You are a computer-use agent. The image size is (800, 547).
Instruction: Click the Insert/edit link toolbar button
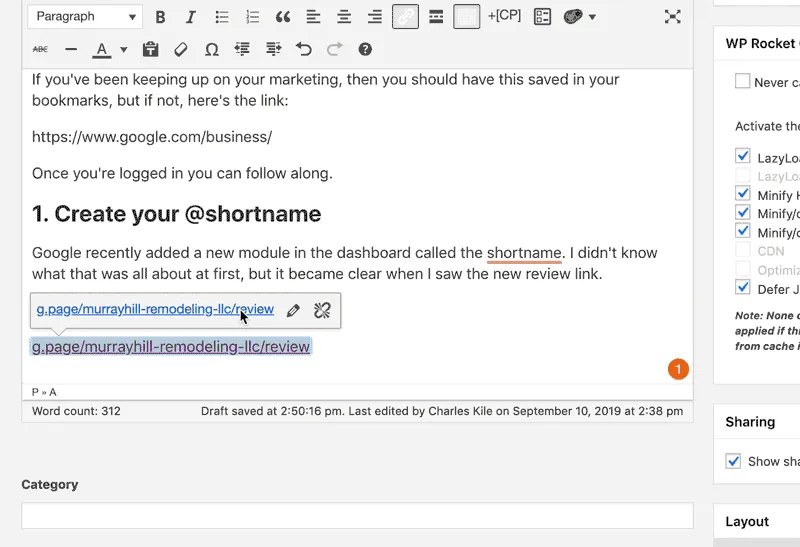(x=405, y=17)
